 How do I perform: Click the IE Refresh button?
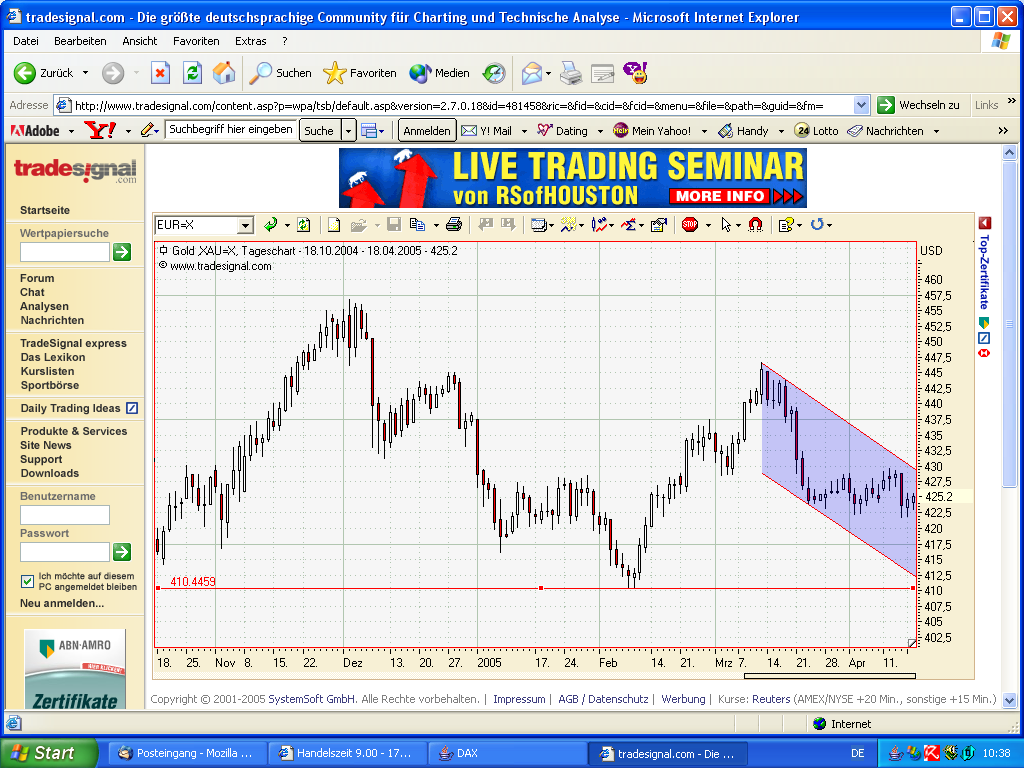192,72
